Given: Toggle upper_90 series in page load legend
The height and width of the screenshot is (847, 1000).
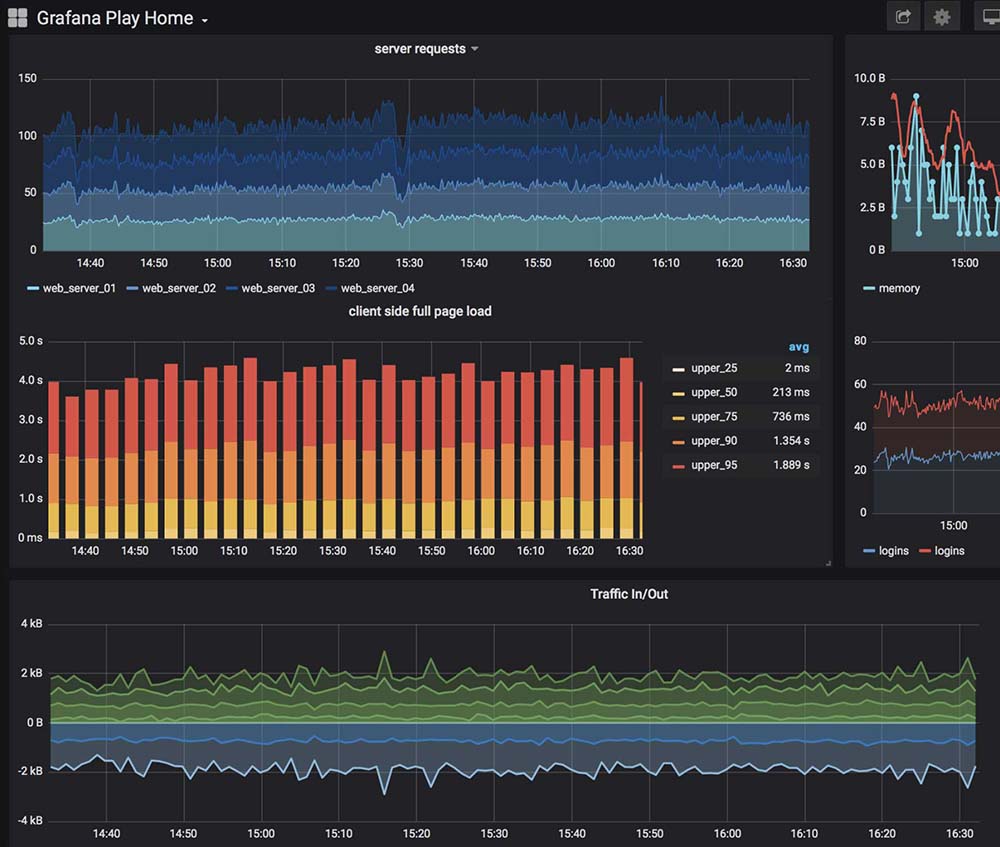Looking at the screenshot, I should pos(714,441).
